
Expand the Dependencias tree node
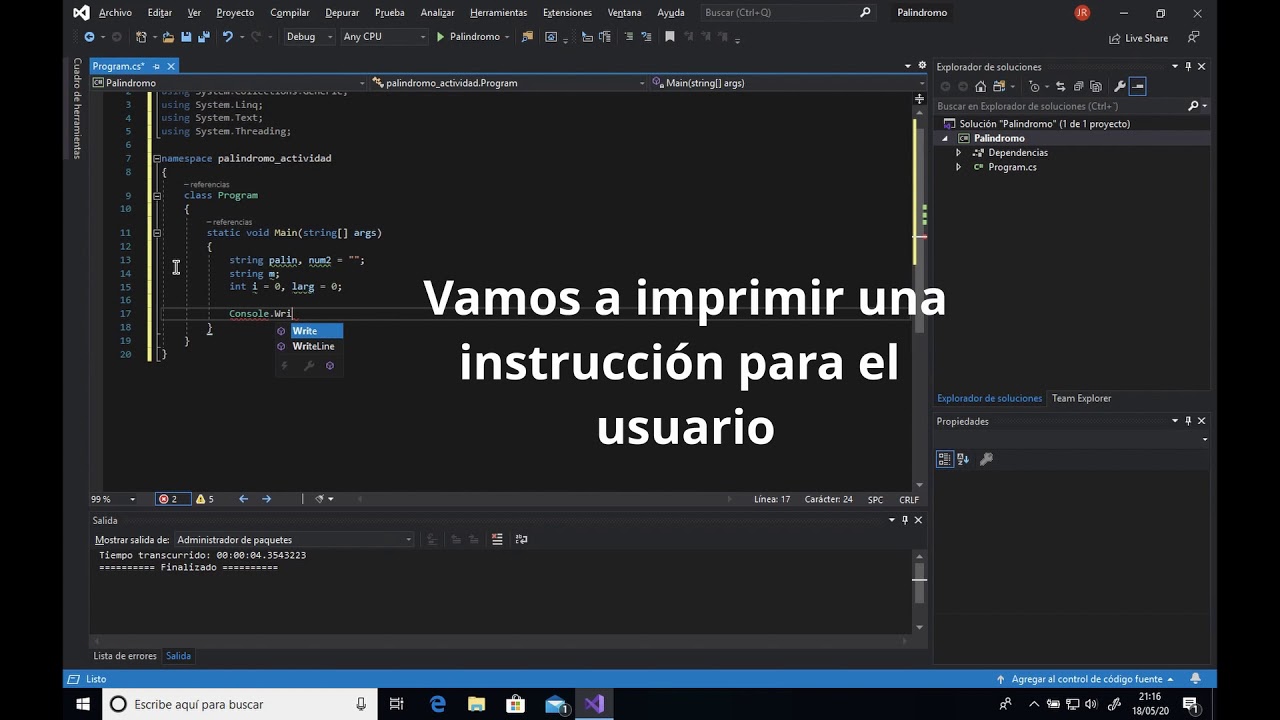click(x=958, y=153)
